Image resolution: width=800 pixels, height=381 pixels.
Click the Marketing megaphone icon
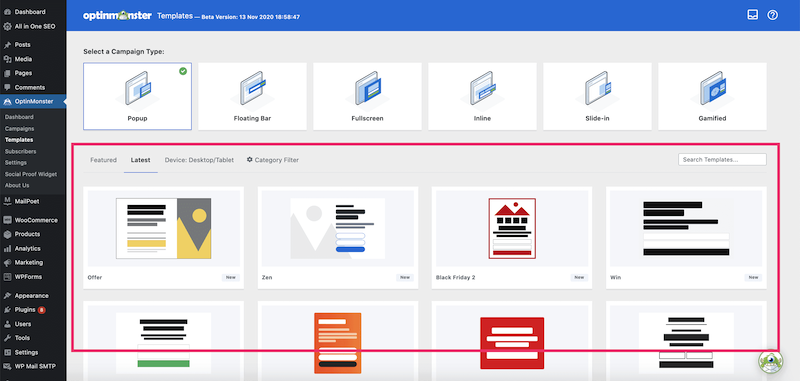(x=7, y=263)
